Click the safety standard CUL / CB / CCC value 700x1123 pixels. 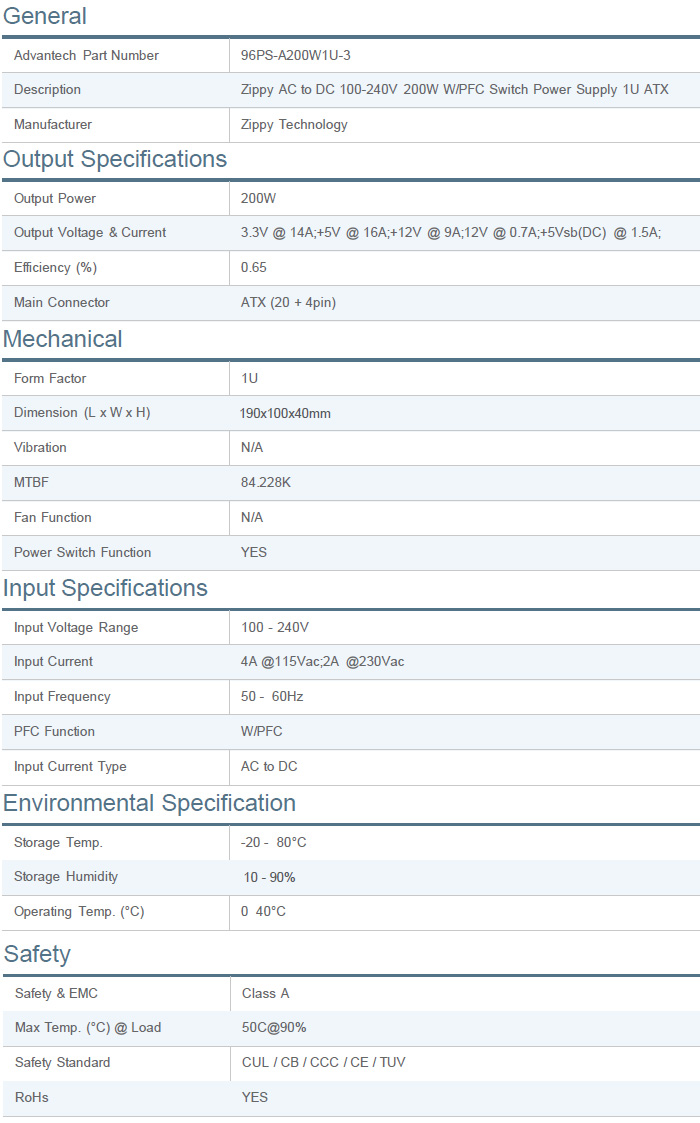323,1063
